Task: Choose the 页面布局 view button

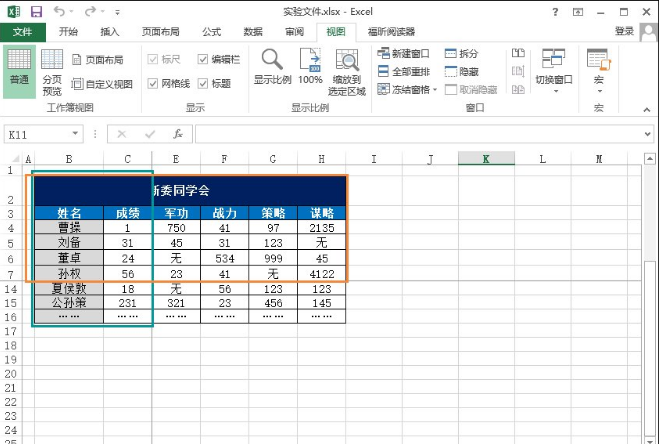Action: tap(98, 60)
